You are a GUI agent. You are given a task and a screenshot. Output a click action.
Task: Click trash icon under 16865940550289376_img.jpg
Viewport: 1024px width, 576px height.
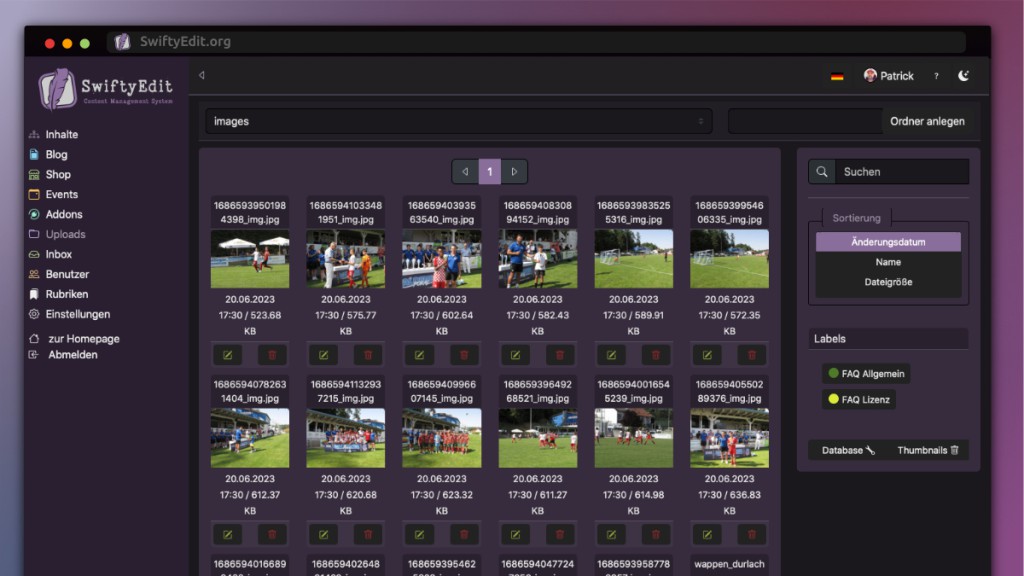tap(752, 535)
